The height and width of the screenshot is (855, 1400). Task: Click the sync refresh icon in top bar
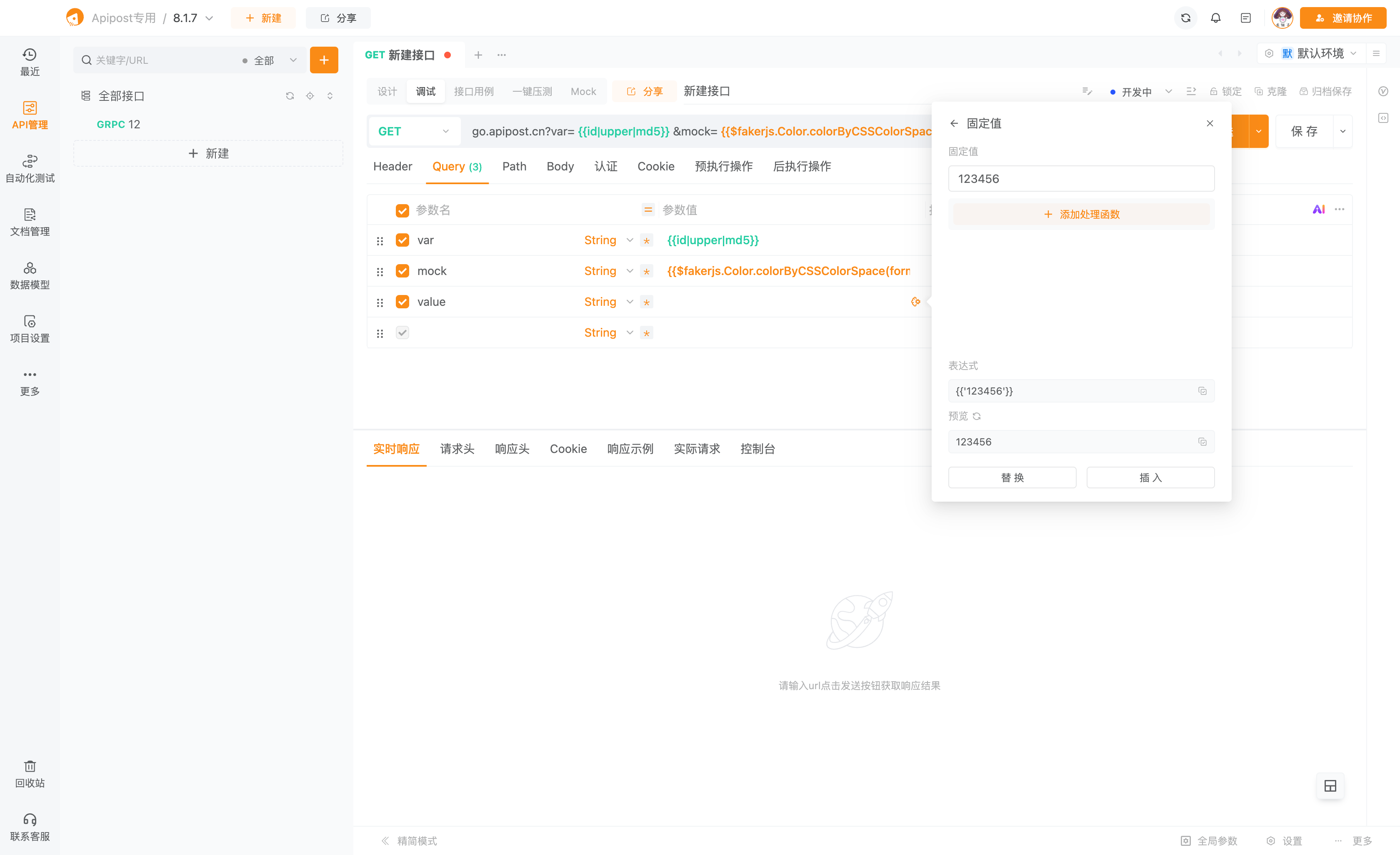tap(1185, 18)
